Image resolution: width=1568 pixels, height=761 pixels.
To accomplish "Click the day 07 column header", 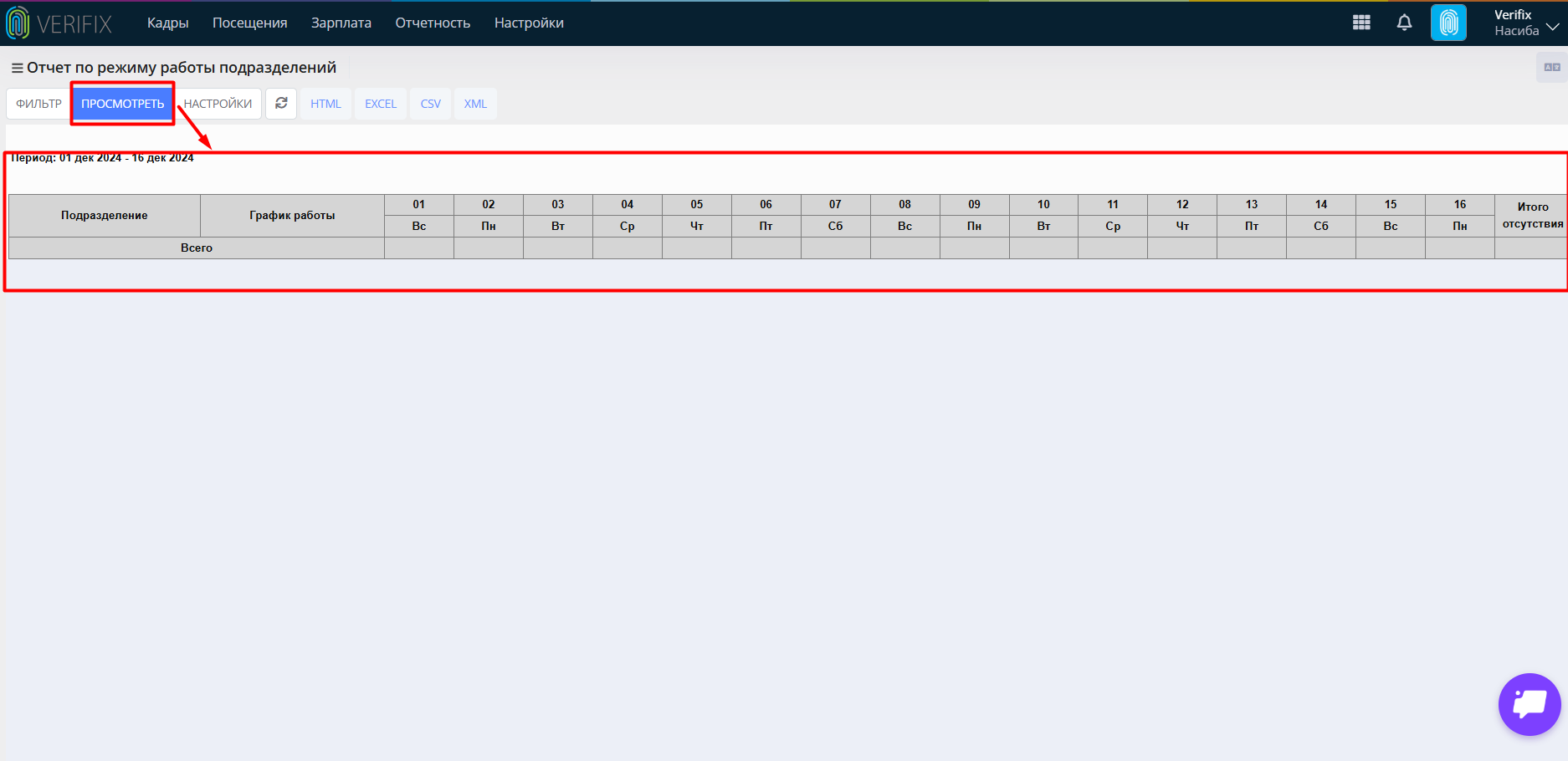I will [x=836, y=205].
